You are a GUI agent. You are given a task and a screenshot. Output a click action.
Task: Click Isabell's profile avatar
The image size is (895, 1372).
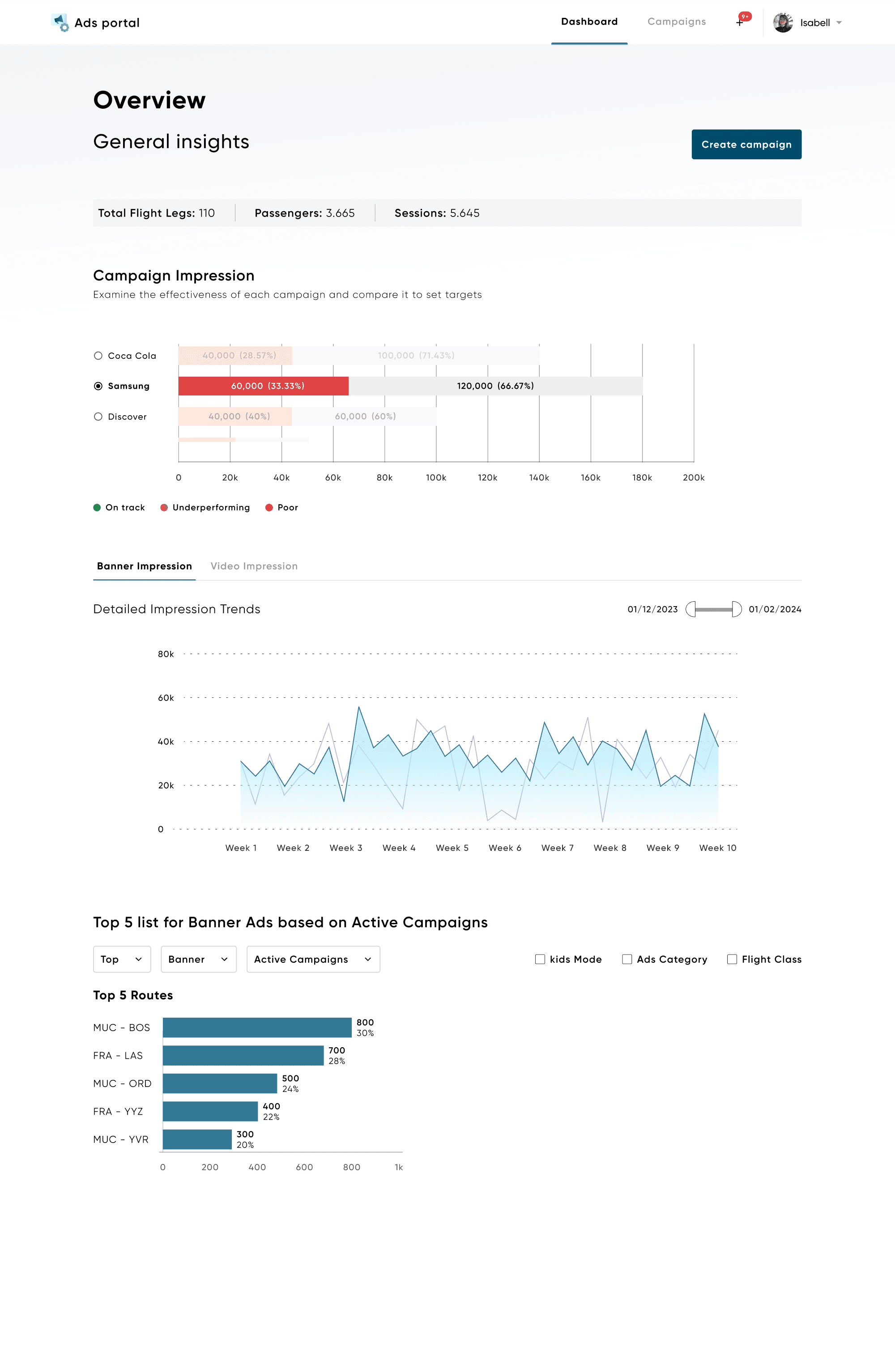pos(783,22)
